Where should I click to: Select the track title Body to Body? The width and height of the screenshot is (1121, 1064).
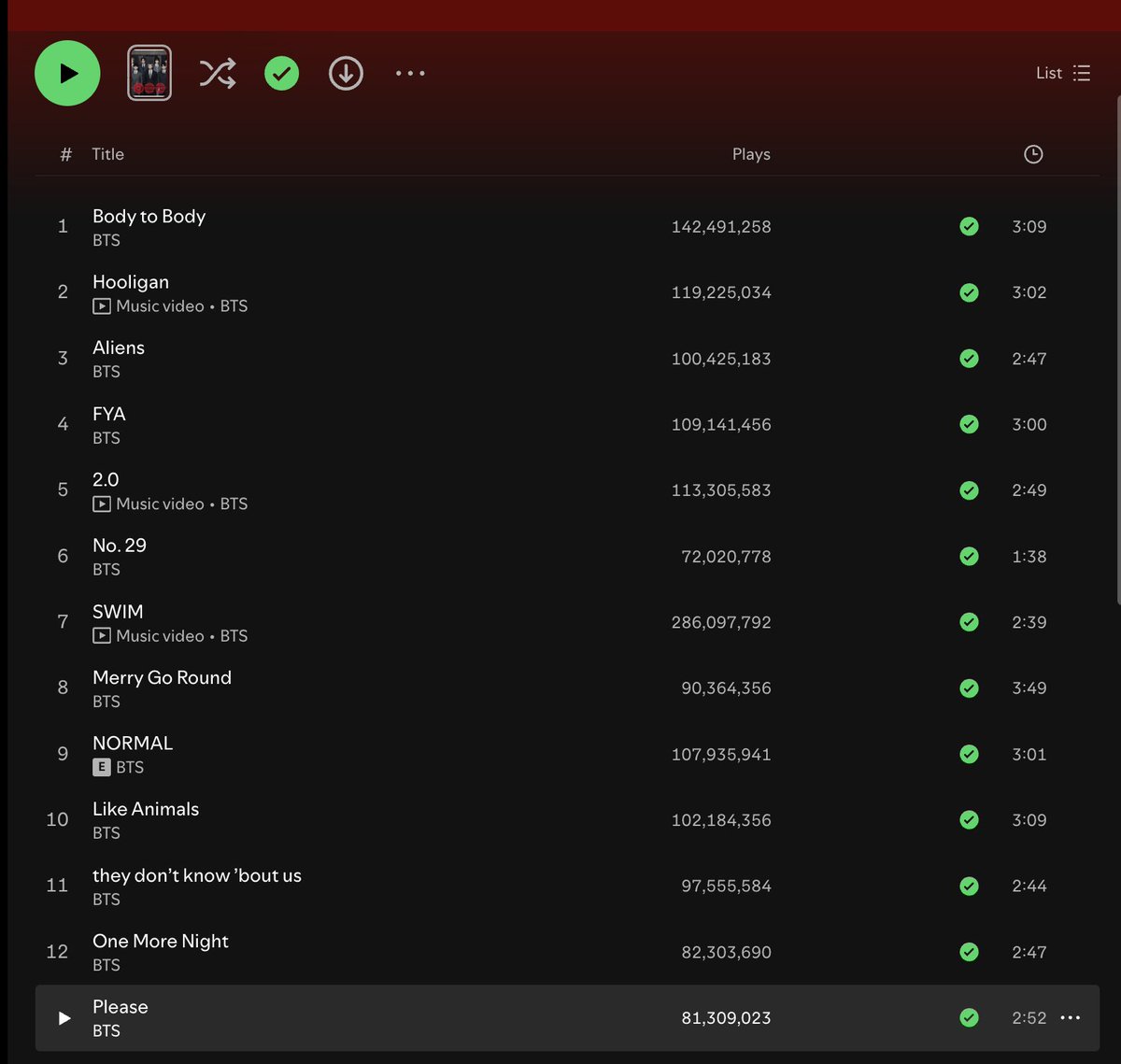click(149, 216)
